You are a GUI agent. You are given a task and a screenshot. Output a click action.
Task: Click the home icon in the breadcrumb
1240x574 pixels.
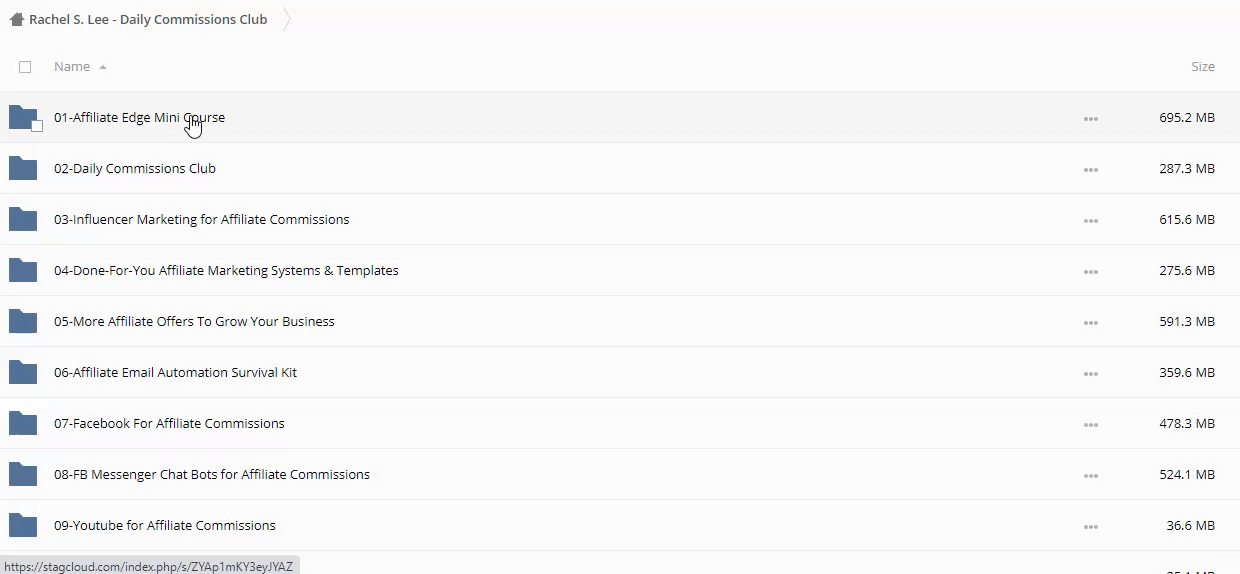point(16,19)
